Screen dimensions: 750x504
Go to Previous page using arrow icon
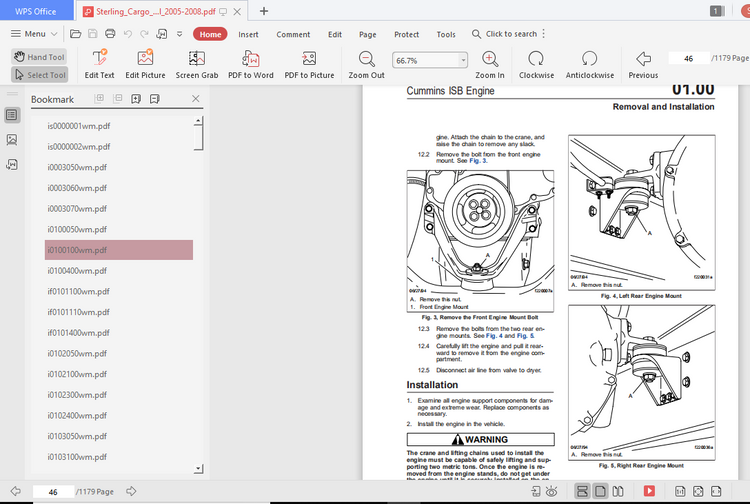(643, 59)
